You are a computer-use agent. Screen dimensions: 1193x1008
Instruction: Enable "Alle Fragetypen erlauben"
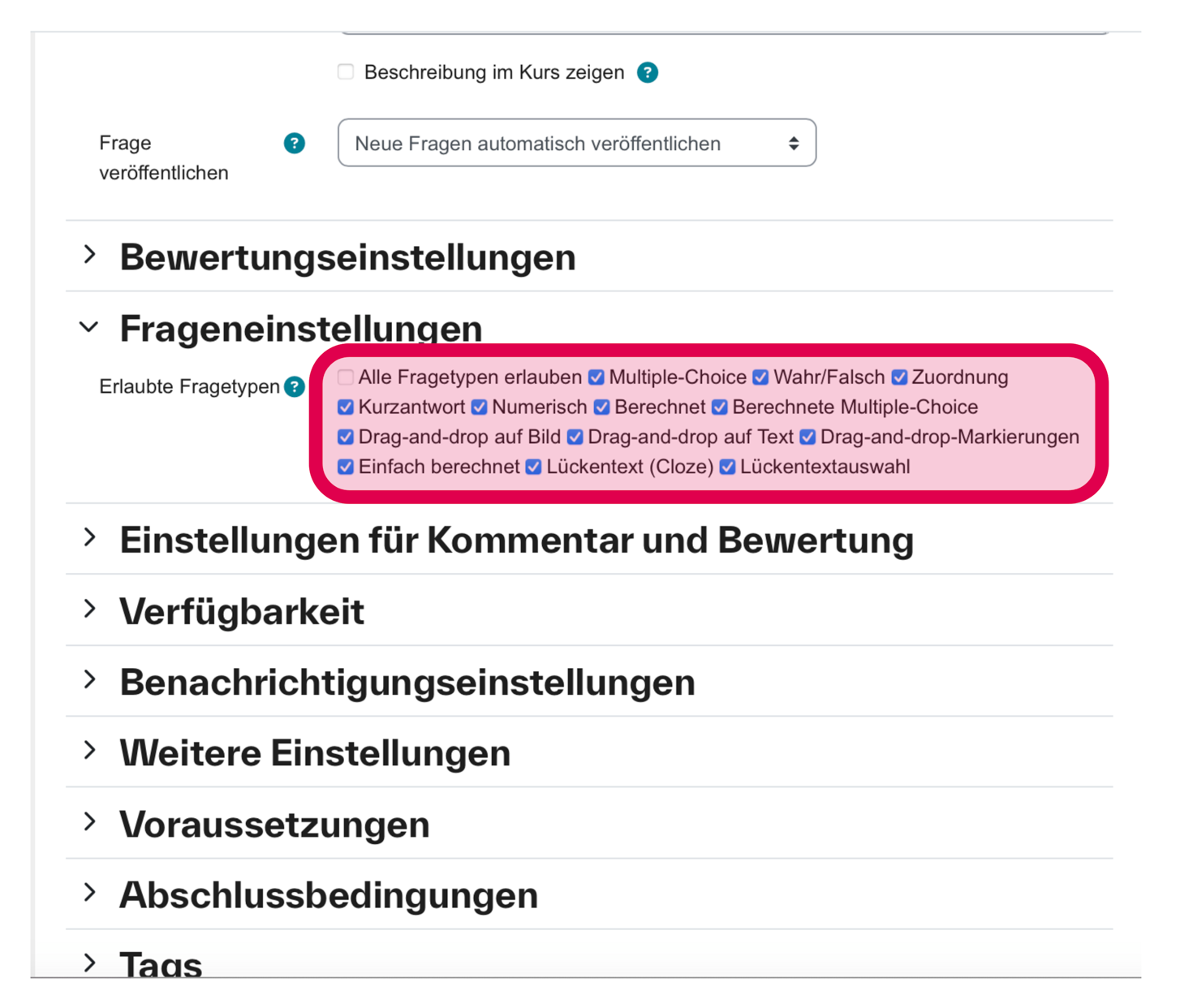click(x=345, y=377)
